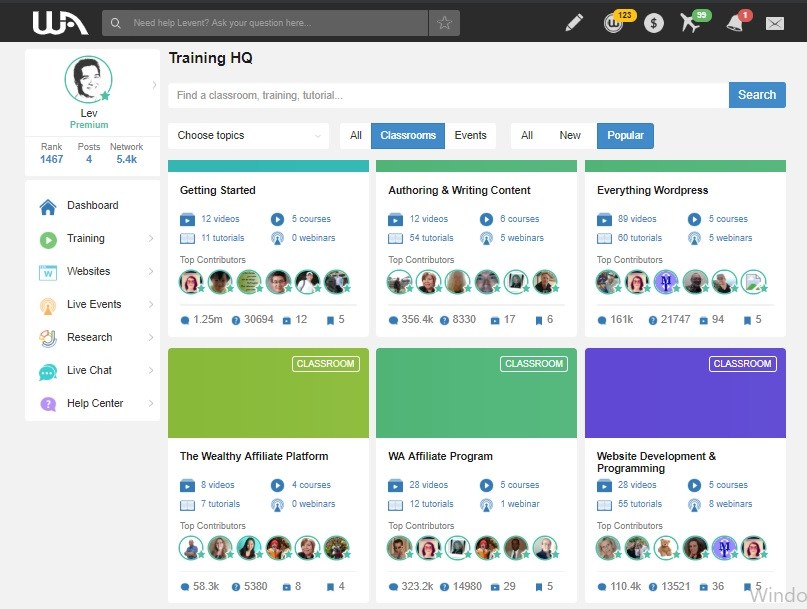Click the Research sidebar icon

(48, 338)
